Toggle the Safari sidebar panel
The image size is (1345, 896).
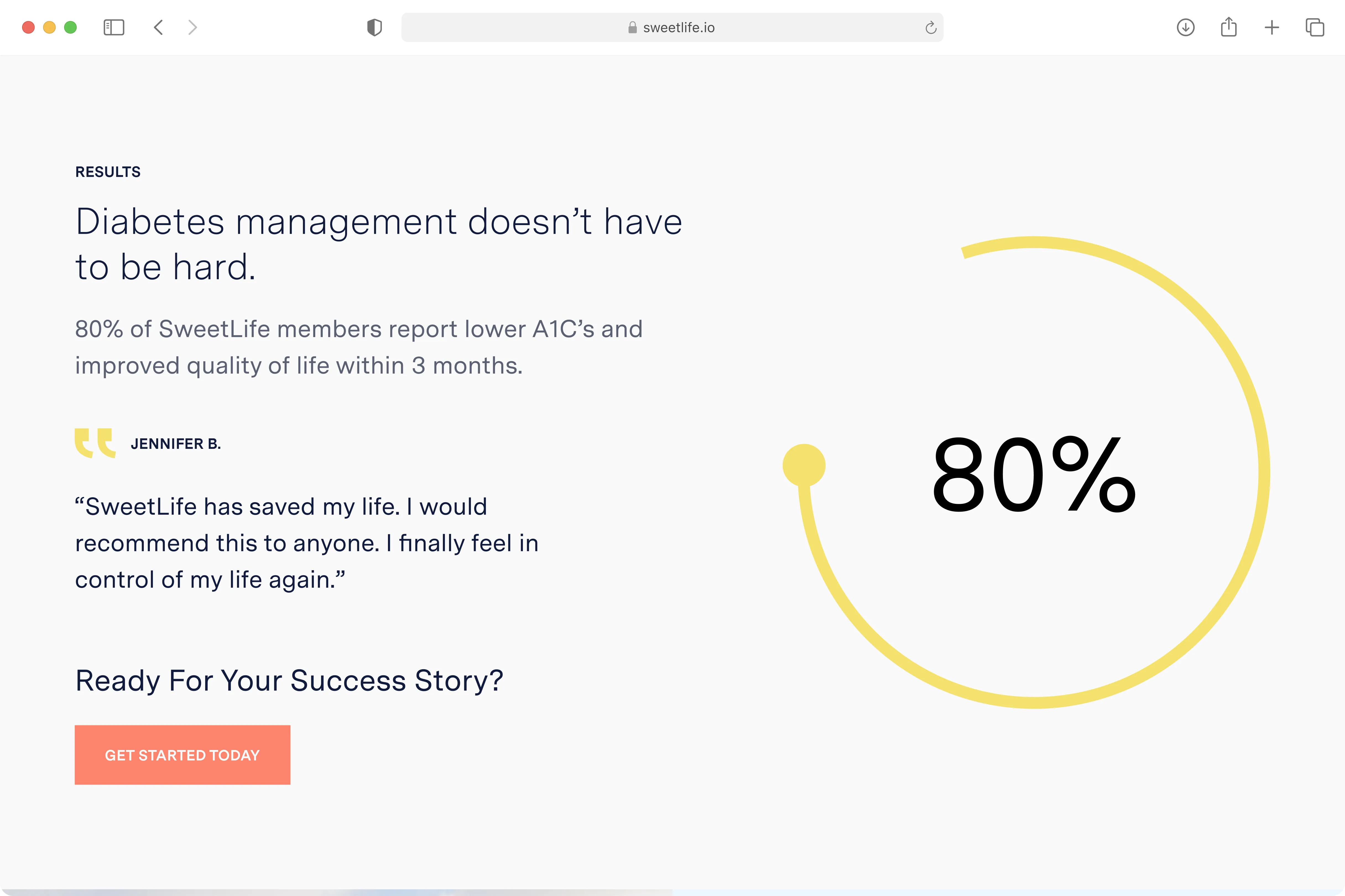pyautogui.click(x=114, y=27)
